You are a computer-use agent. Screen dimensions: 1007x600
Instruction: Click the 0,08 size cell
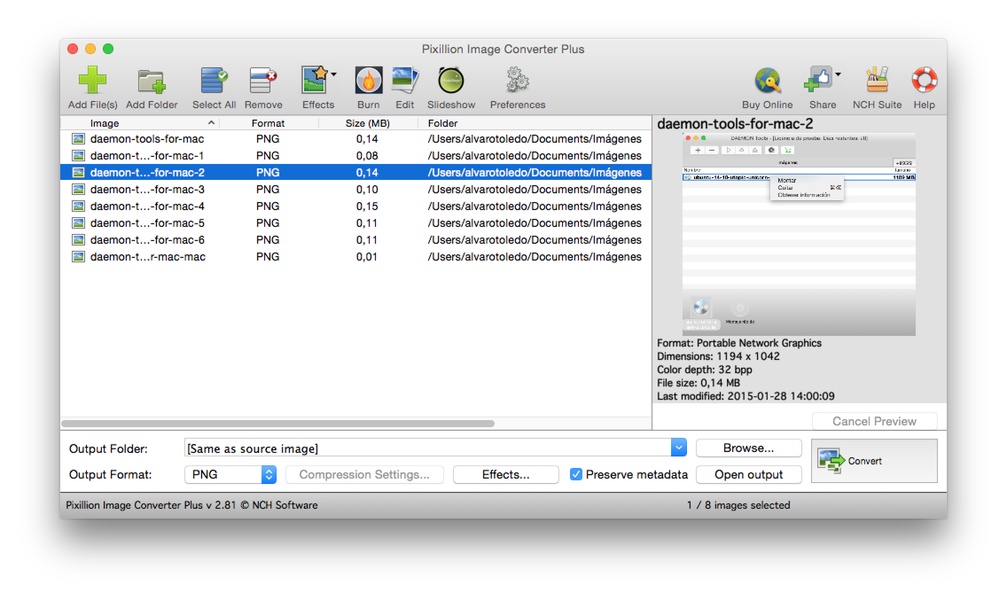(367, 155)
